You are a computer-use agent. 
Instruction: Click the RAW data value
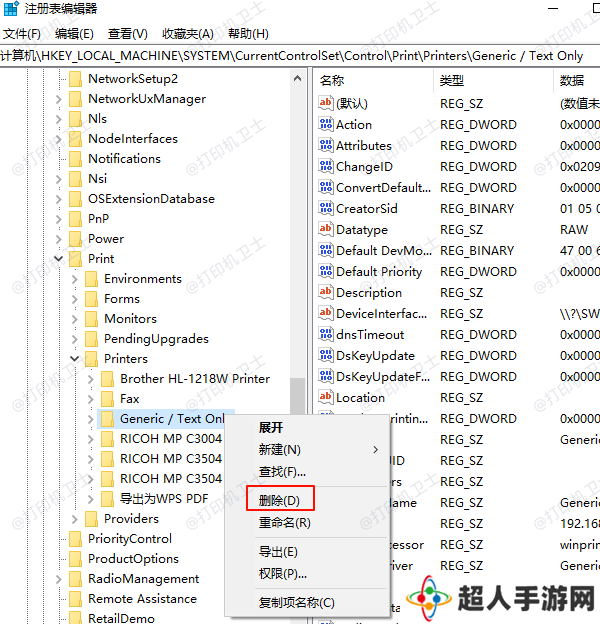pos(574,230)
